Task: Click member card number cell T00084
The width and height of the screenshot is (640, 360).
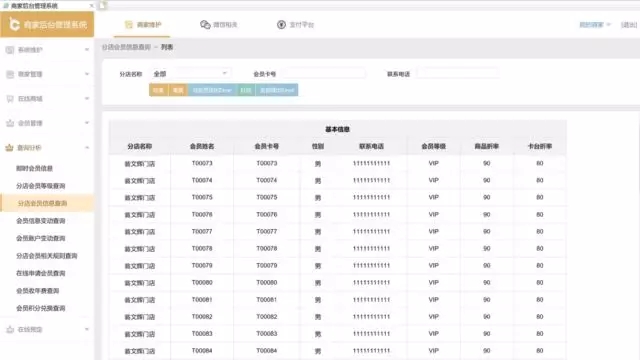Action: click(267, 351)
